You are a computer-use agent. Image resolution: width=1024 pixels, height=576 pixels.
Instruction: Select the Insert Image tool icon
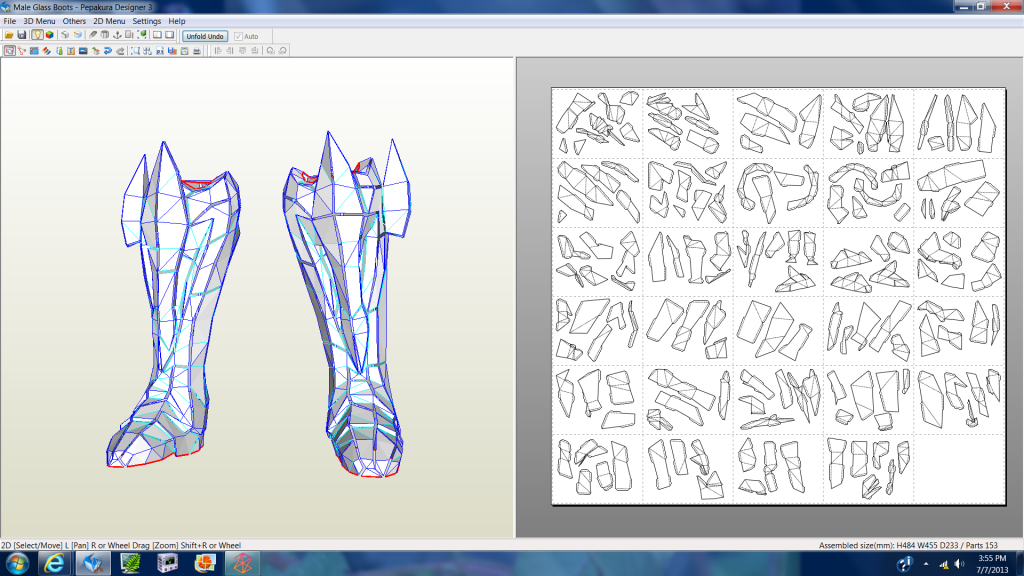(x=83, y=50)
